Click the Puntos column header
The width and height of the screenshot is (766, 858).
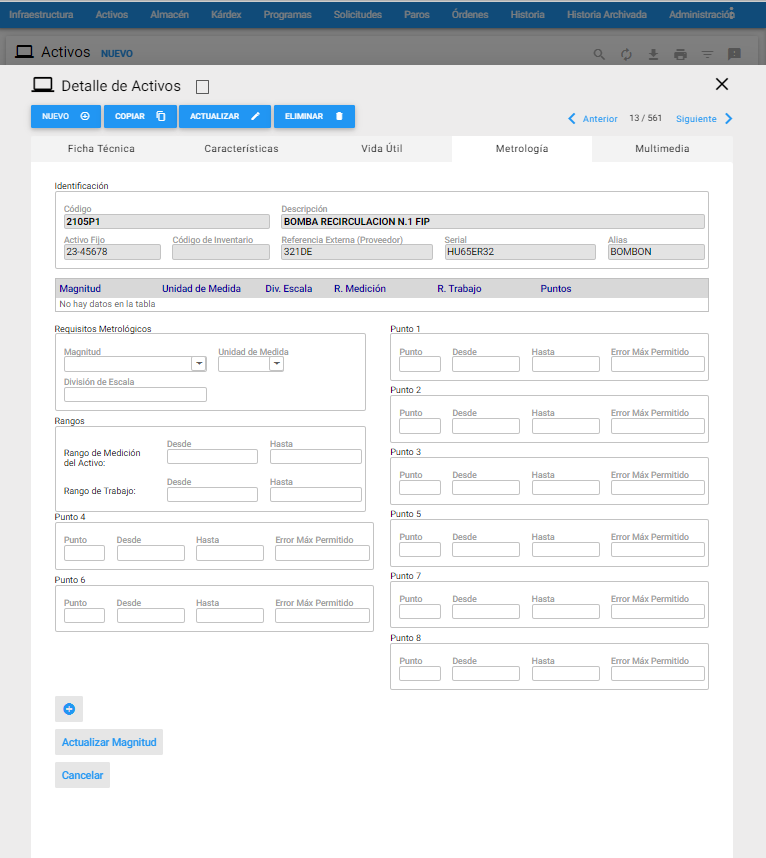[x=556, y=289]
